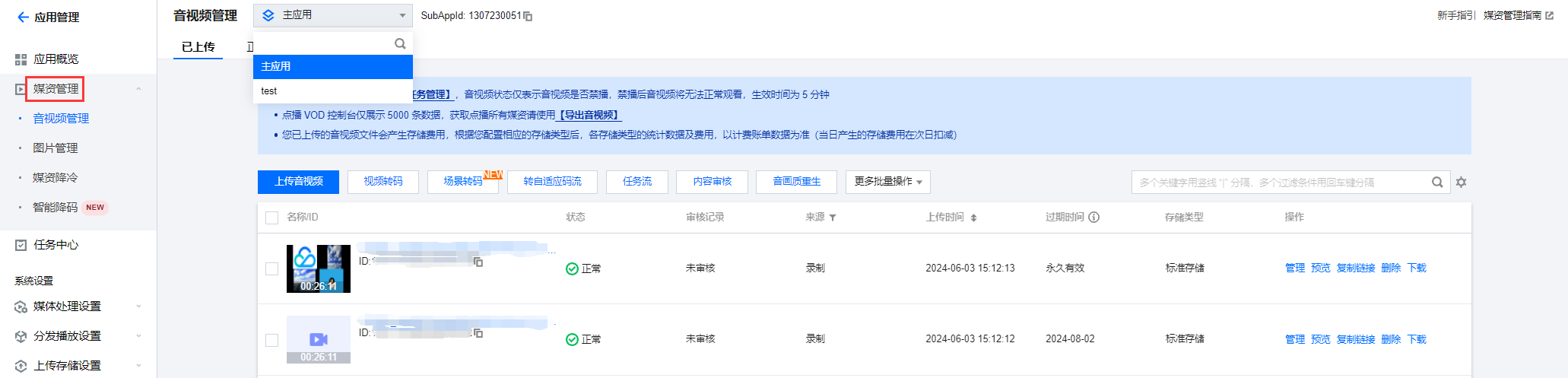The image size is (1568, 378).
Task: Open the 更多批量操作 dropdown
Action: 887,182
